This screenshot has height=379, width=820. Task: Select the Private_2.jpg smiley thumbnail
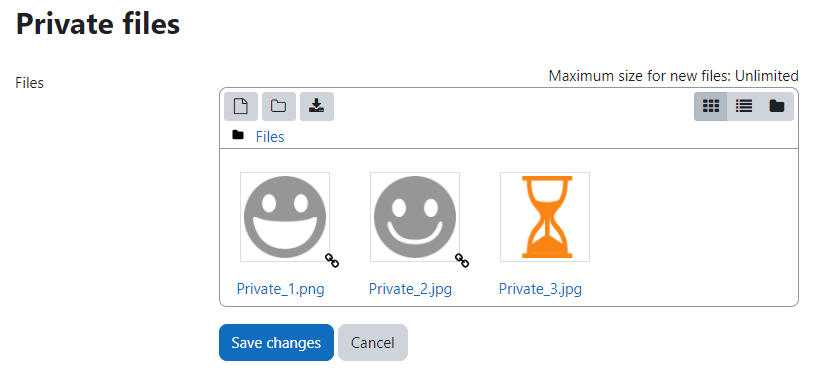(415, 217)
